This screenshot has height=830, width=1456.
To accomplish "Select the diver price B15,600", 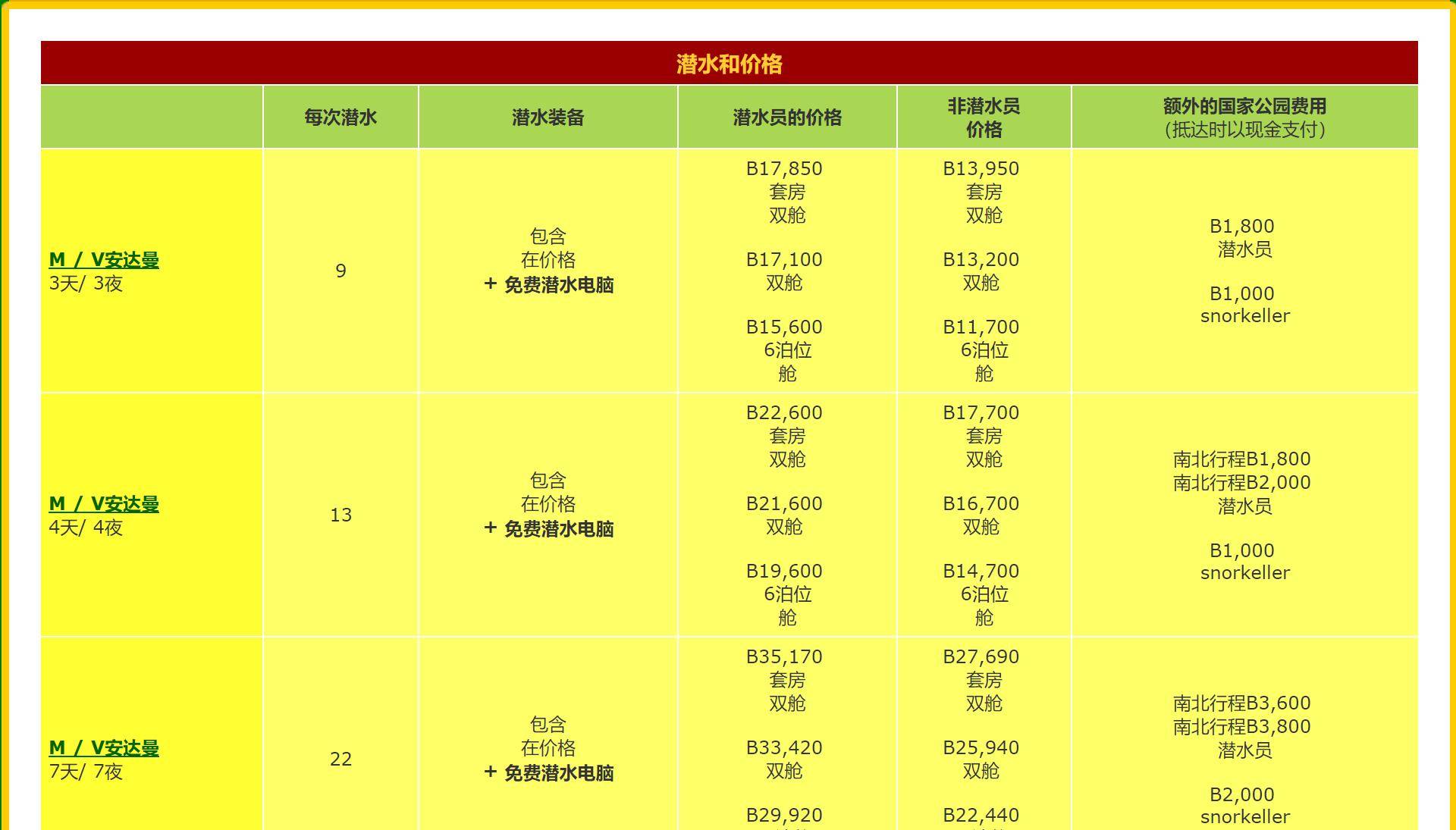I will (x=784, y=327).
